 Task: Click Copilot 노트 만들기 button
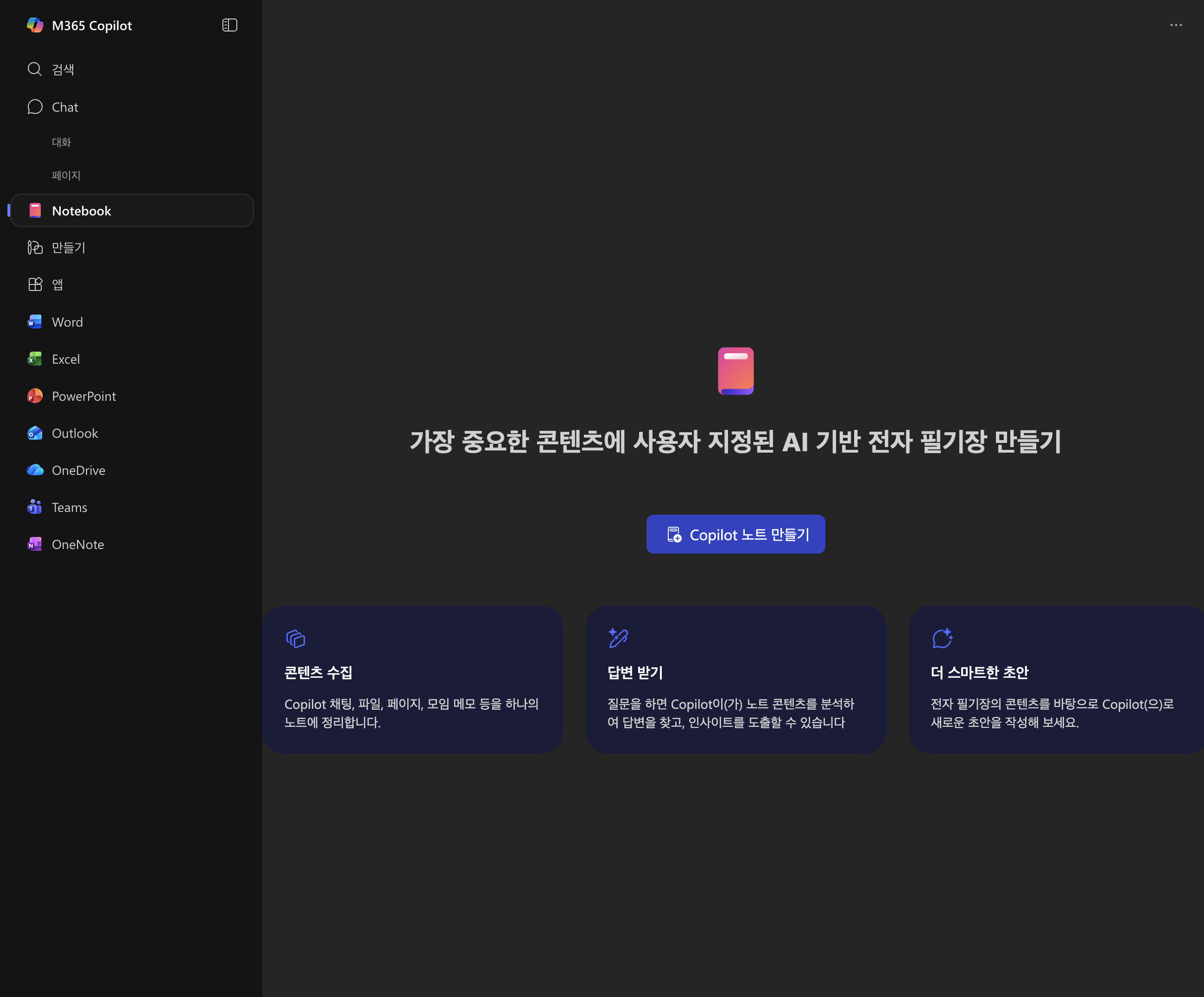click(735, 534)
